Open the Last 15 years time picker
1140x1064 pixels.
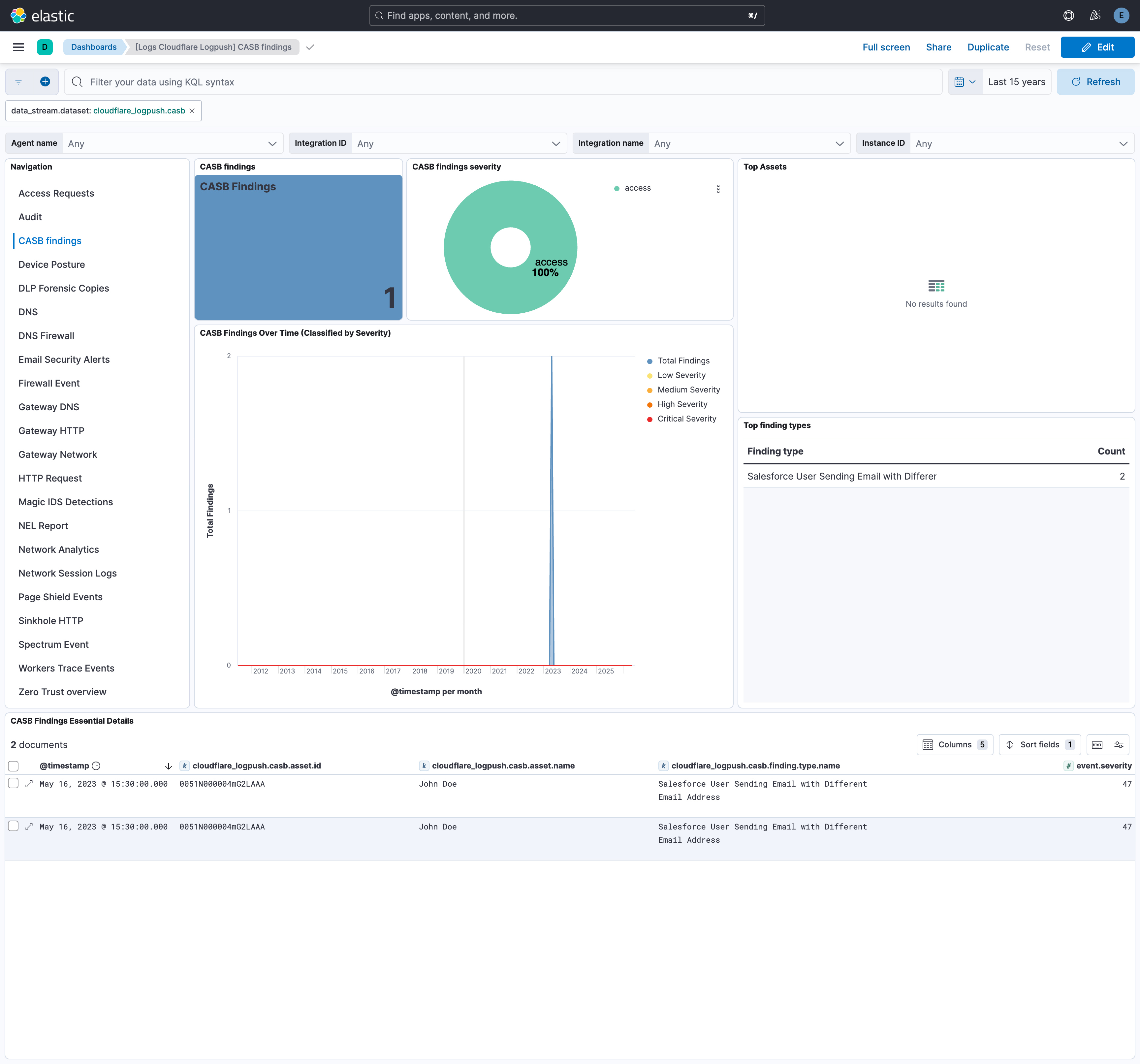pyautogui.click(x=1016, y=82)
